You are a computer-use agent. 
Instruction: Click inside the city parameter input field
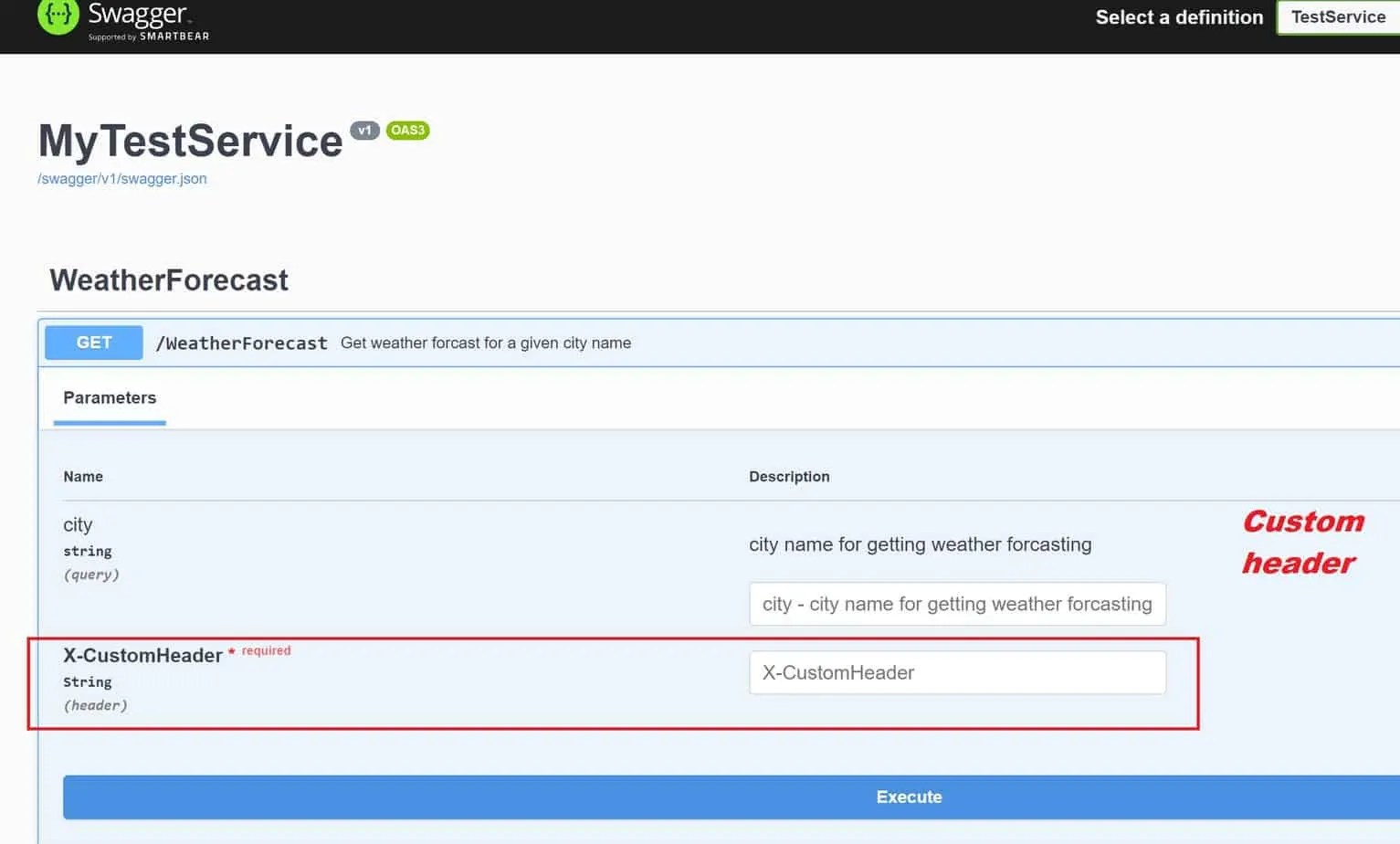click(x=956, y=604)
